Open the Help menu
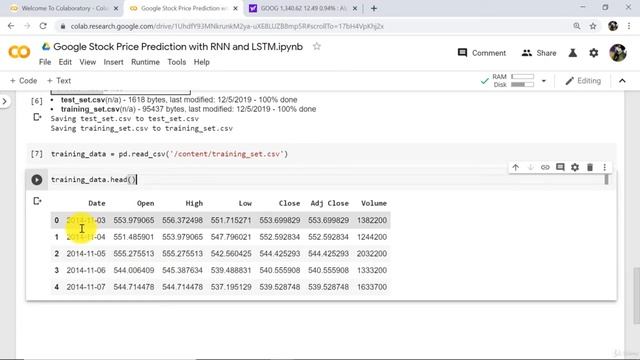Viewport: 640px width, 360px height. pos(202,62)
